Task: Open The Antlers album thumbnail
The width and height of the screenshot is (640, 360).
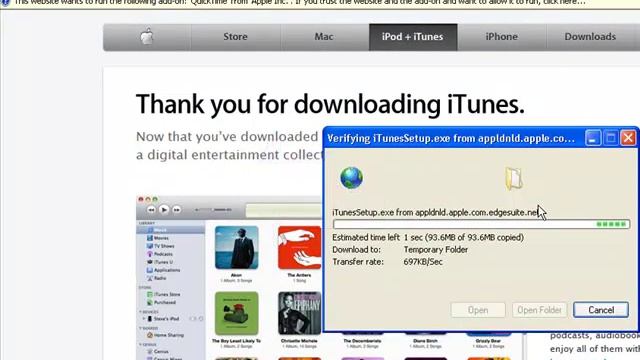Action: tap(299, 248)
